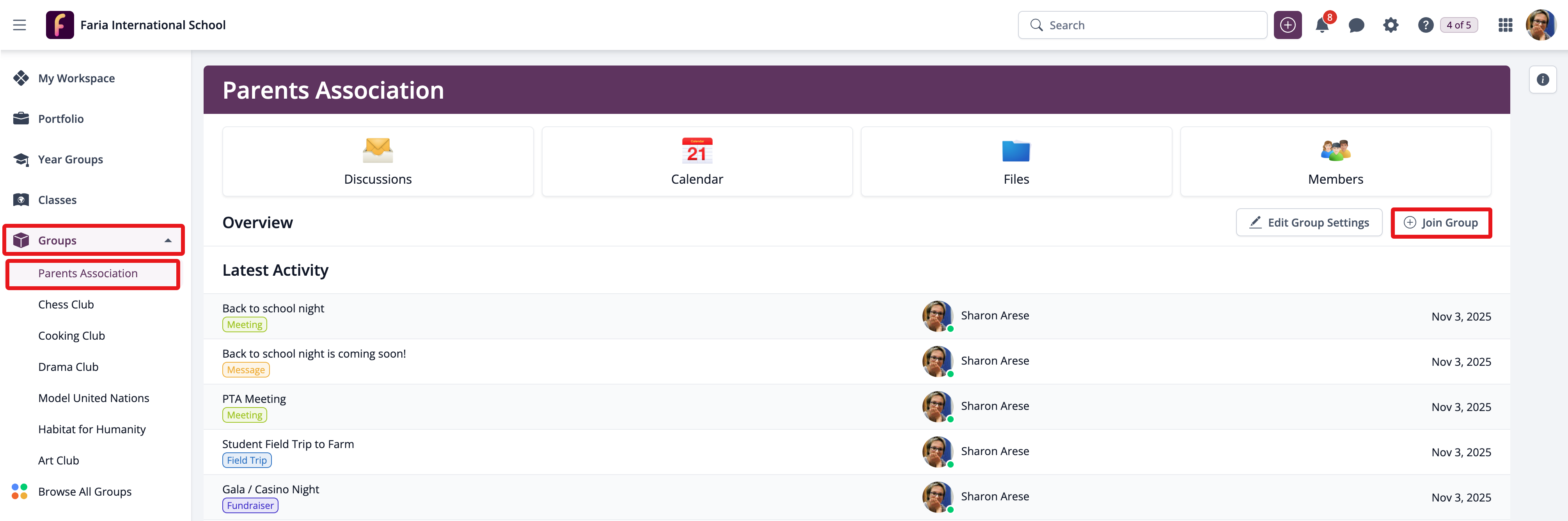The height and width of the screenshot is (521, 1568).
Task: Collapse the Groups sidebar section
Action: [168, 240]
